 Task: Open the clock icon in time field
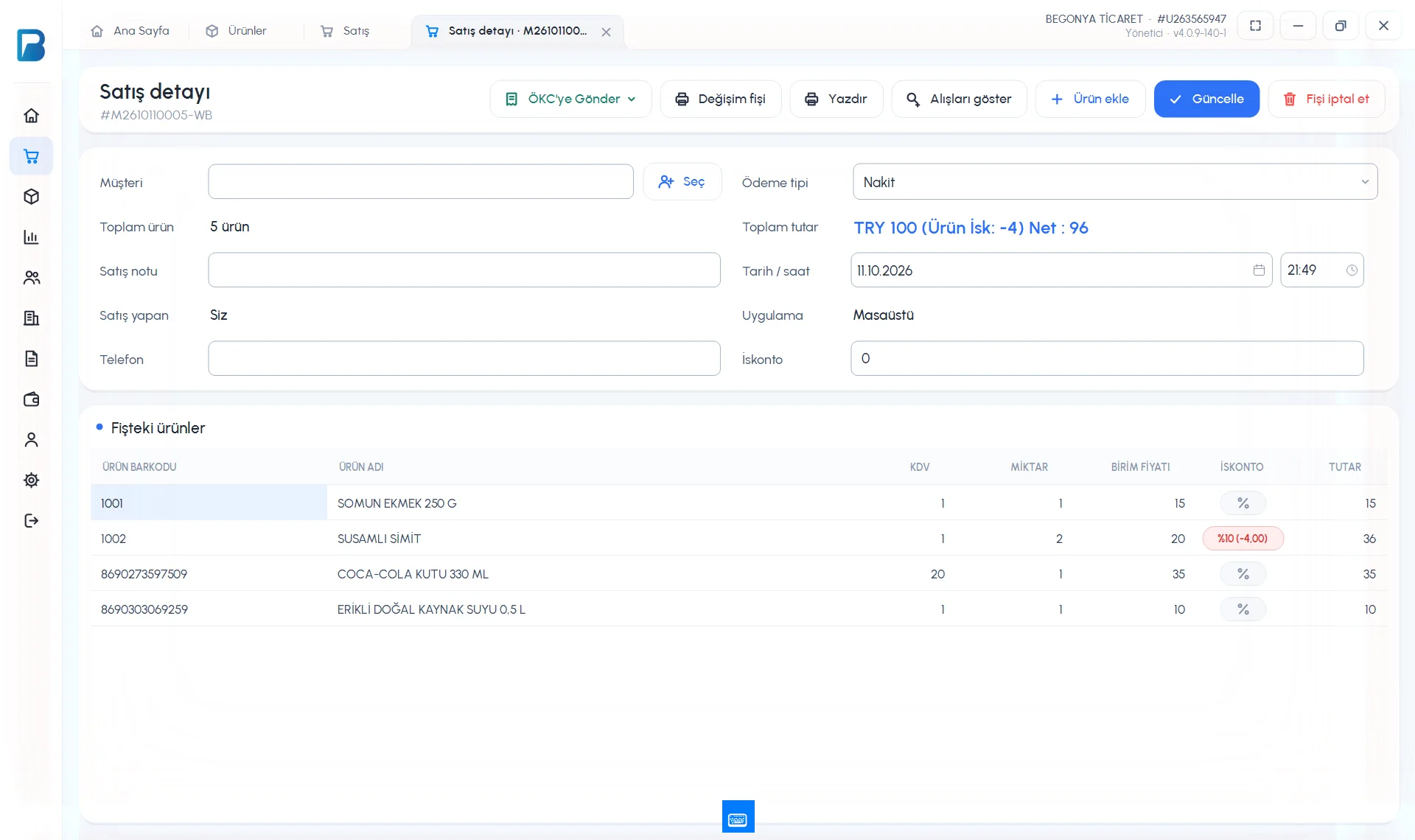[1352, 270]
